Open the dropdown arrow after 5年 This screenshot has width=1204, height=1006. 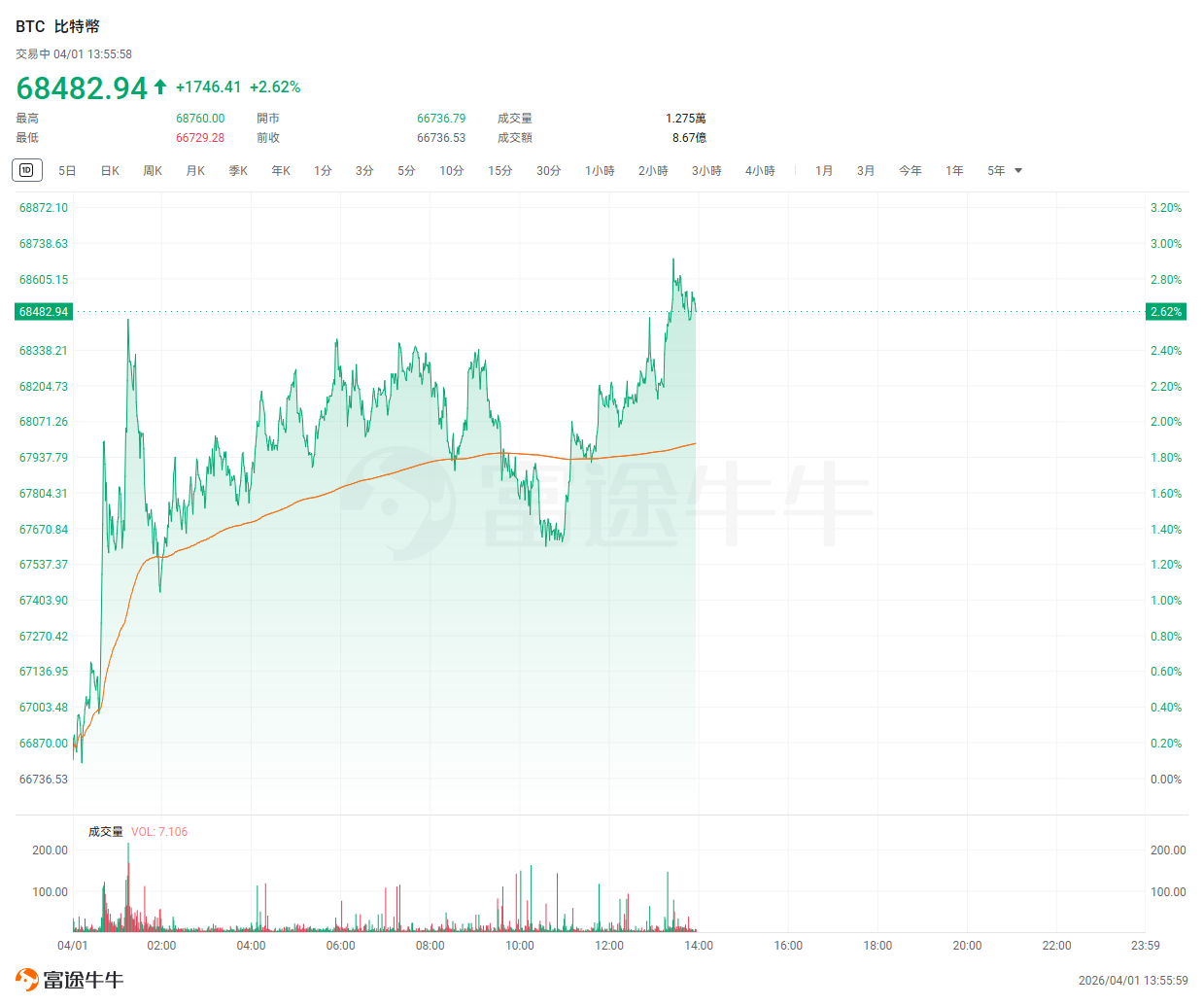pyautogui.click(x=1018, y=171)
